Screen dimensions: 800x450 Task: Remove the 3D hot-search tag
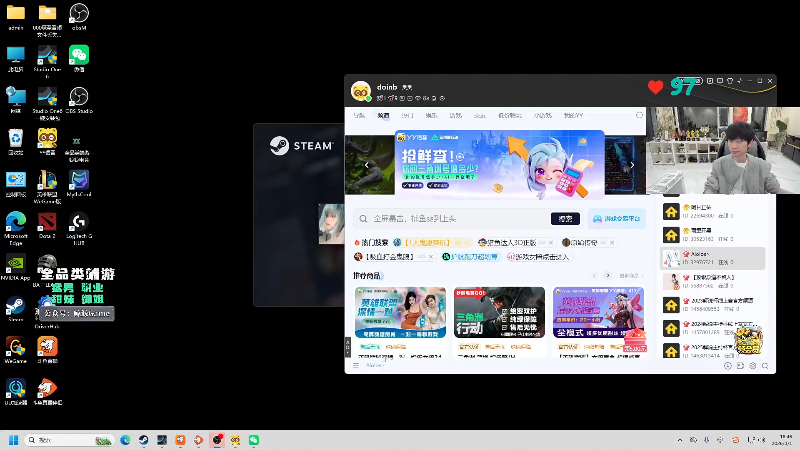coord(551,243)
